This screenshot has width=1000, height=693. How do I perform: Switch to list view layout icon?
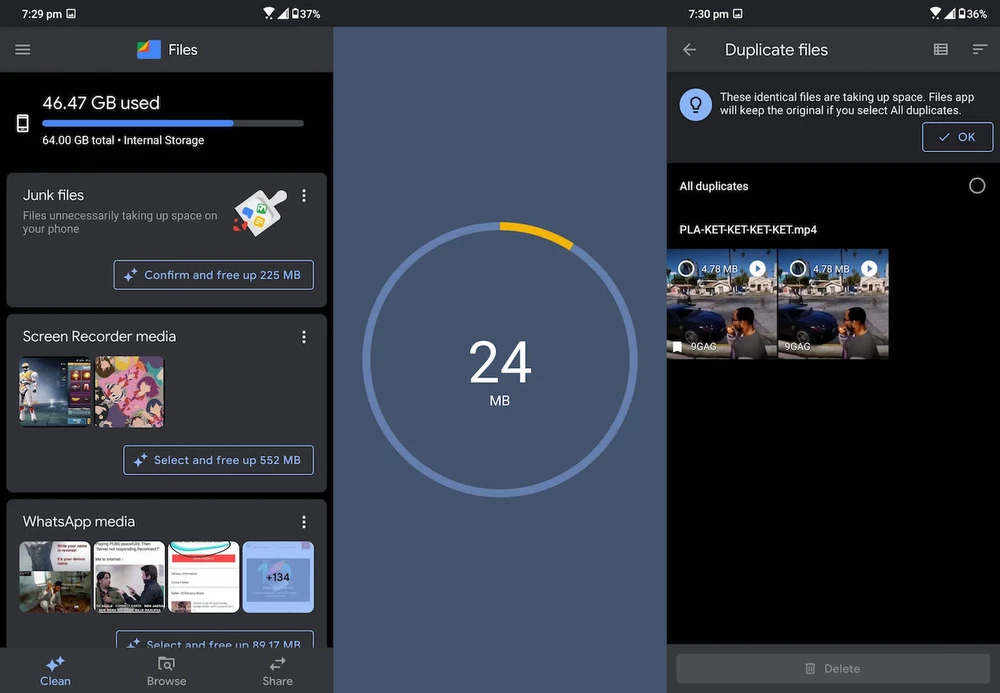(940, 50)
